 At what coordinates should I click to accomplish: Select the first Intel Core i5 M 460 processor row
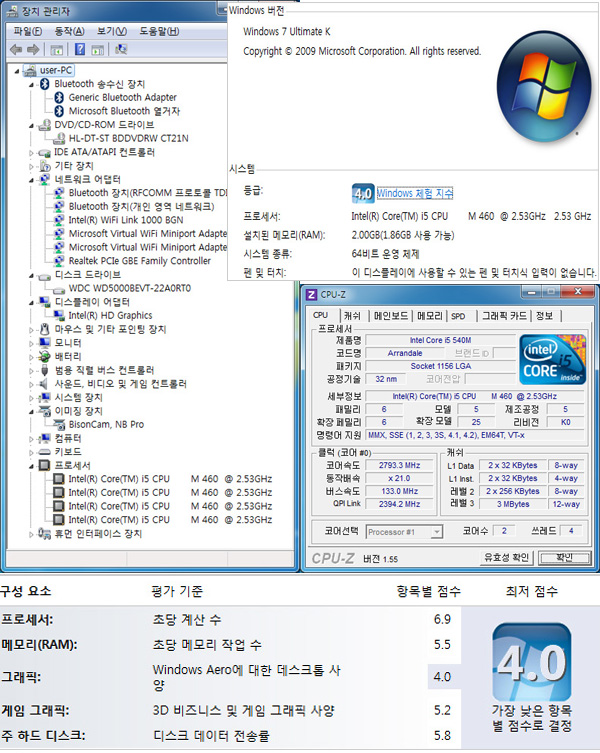[170, 479]
